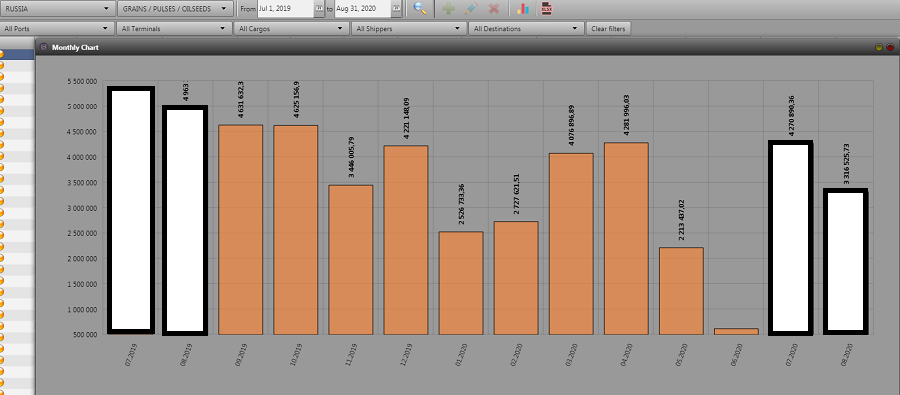
Task: Click the red X delete icon
Action: pos(493,9)
